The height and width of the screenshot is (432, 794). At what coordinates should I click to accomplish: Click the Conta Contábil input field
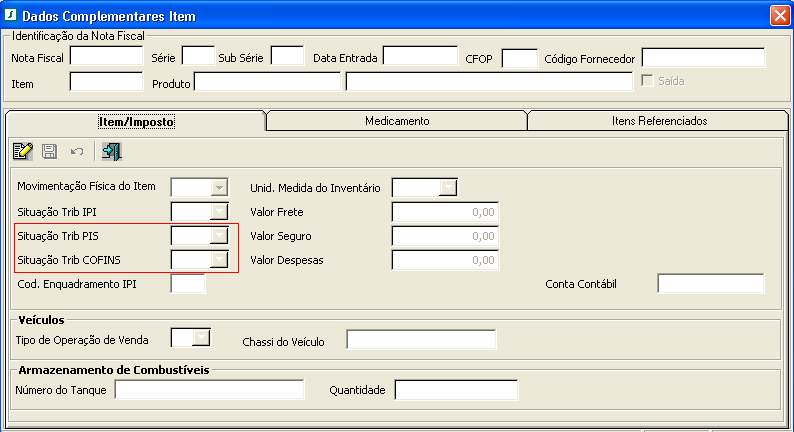click(x=710, y=284)
